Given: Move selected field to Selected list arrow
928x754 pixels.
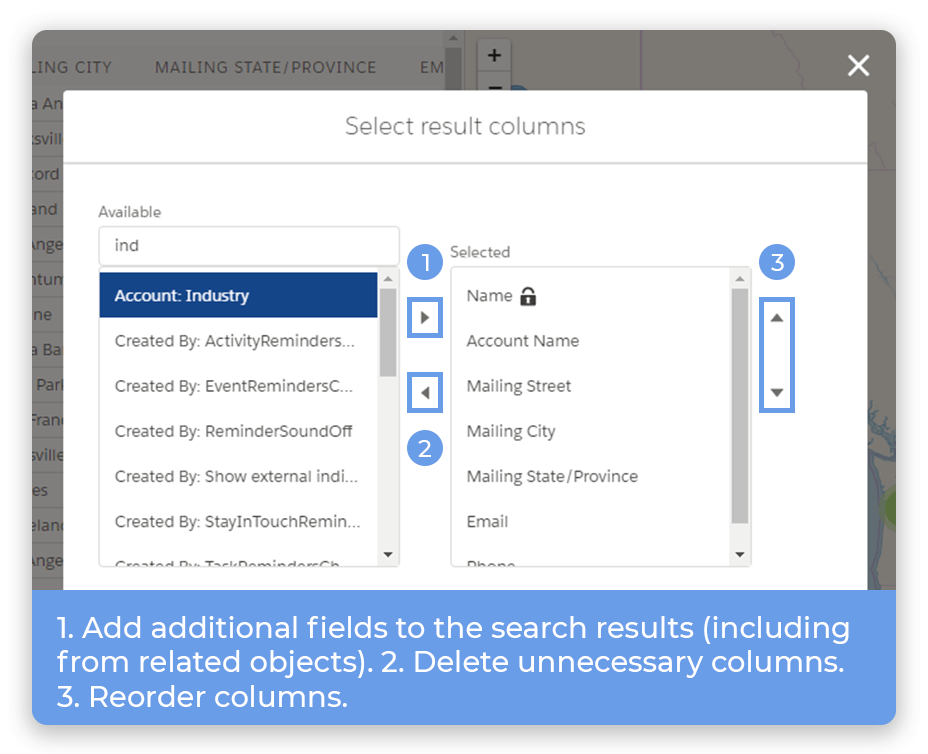Looking at the screenshot, I should [424, 318].
